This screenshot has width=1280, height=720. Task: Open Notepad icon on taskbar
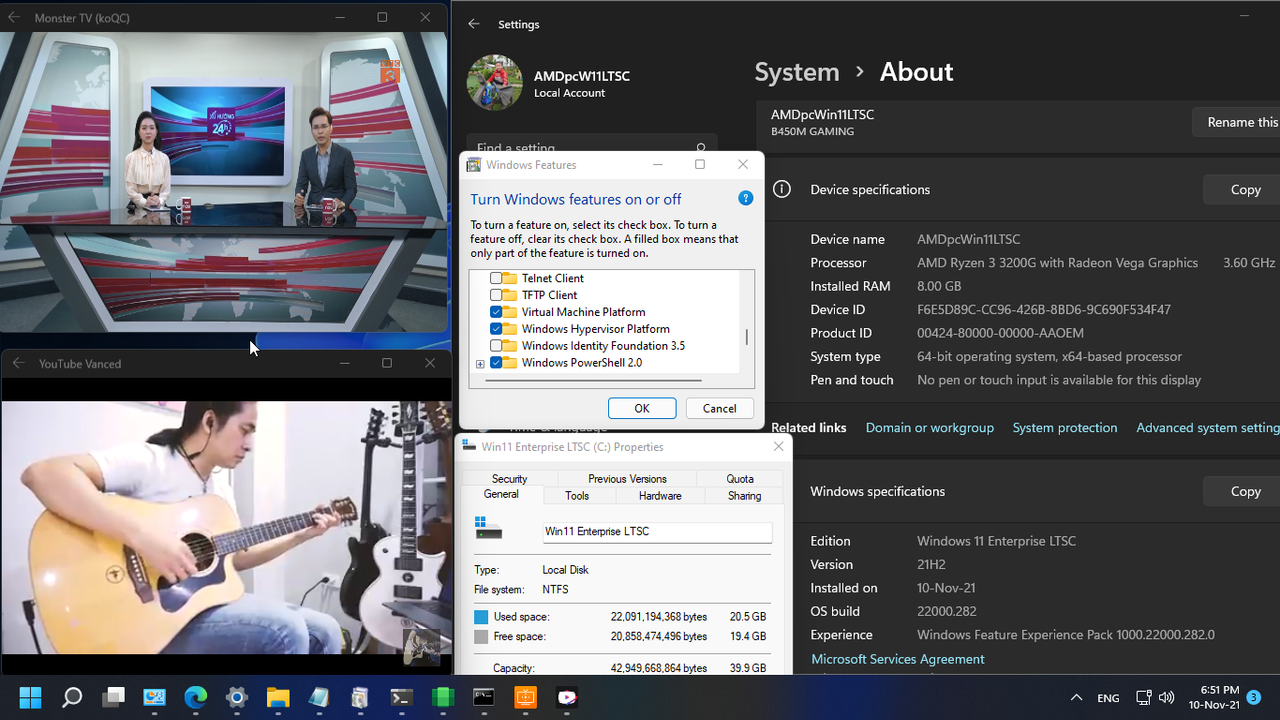319,697
